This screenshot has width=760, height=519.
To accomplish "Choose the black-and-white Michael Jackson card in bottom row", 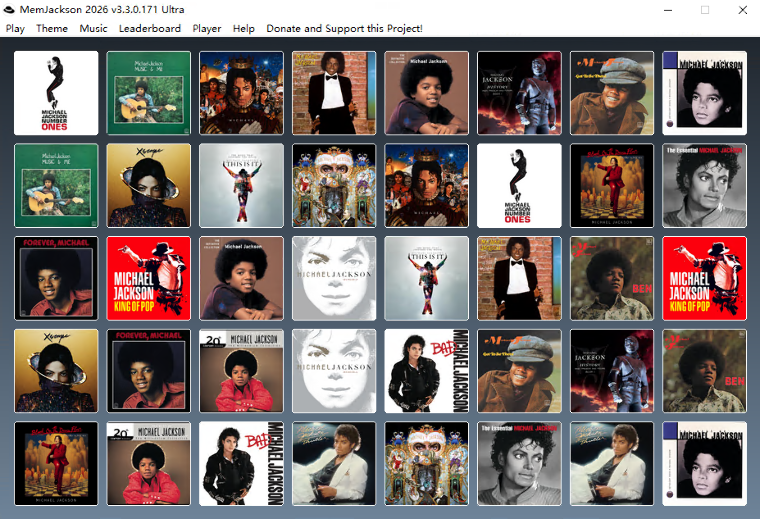I will tap(705, 464).
